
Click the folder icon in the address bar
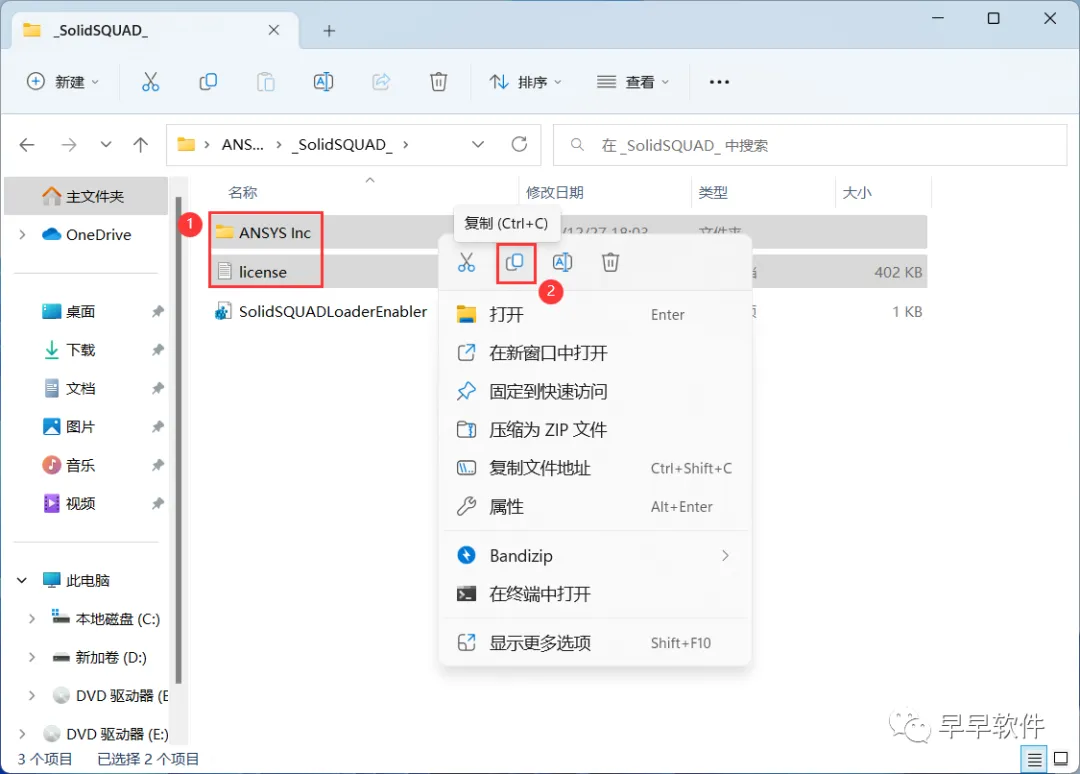[x=186, y=145]
